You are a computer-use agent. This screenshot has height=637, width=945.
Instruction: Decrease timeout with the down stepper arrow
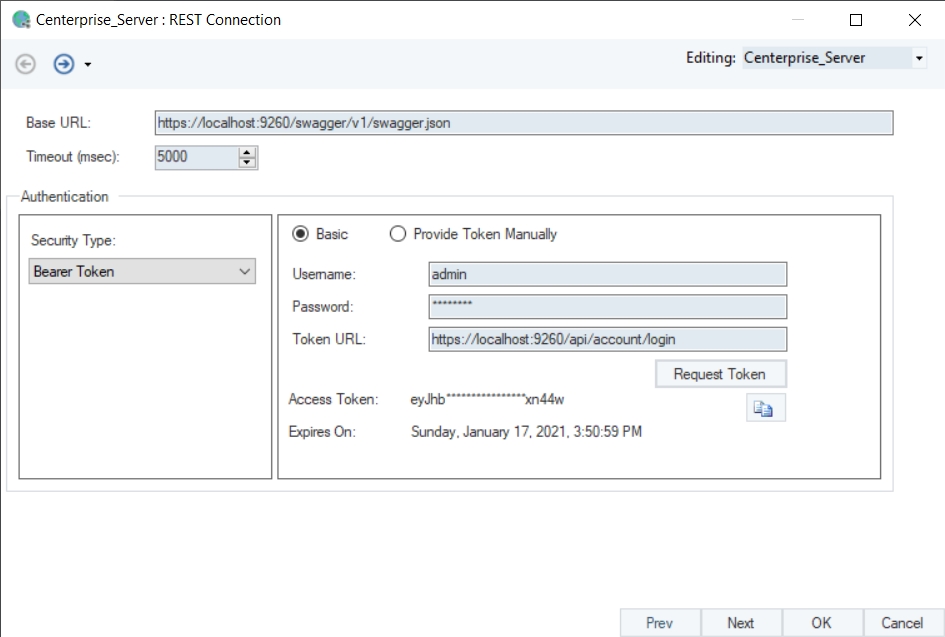(248, 162)
